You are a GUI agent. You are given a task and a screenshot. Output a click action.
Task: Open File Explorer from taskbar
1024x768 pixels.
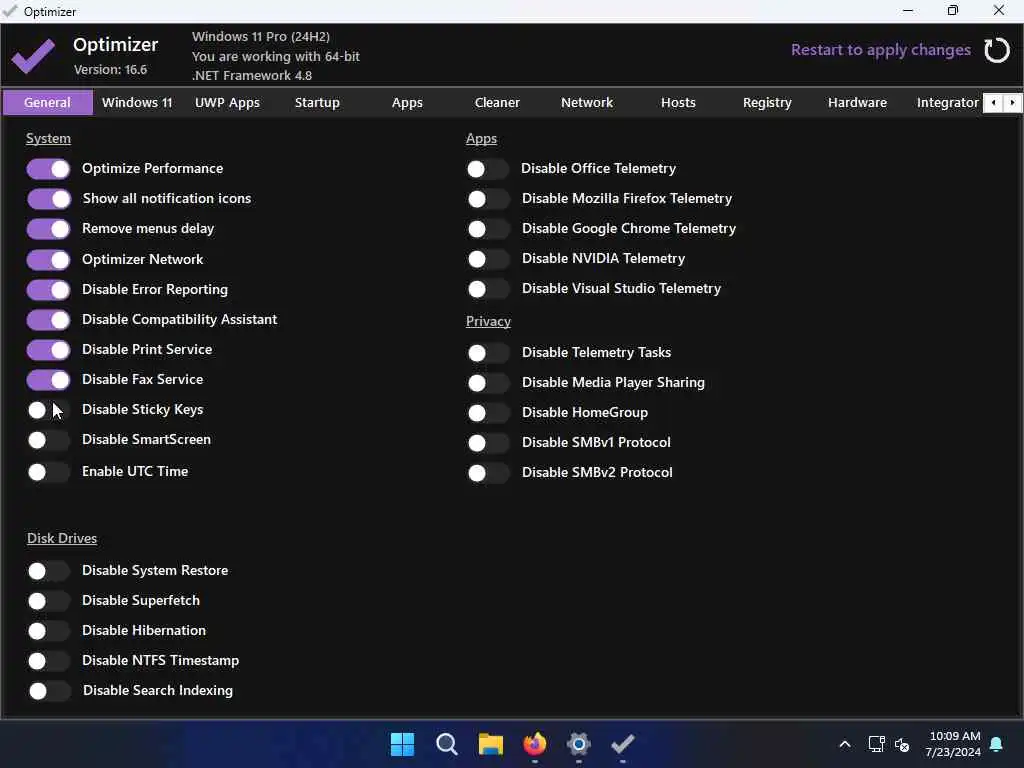(490, 744)
